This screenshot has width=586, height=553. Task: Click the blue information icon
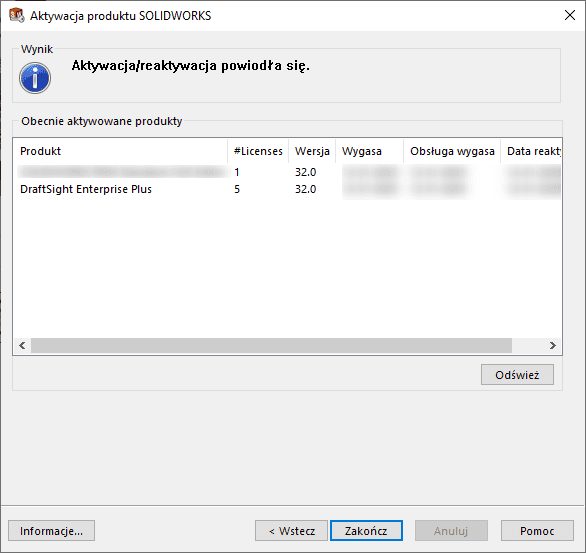point(35,78)
